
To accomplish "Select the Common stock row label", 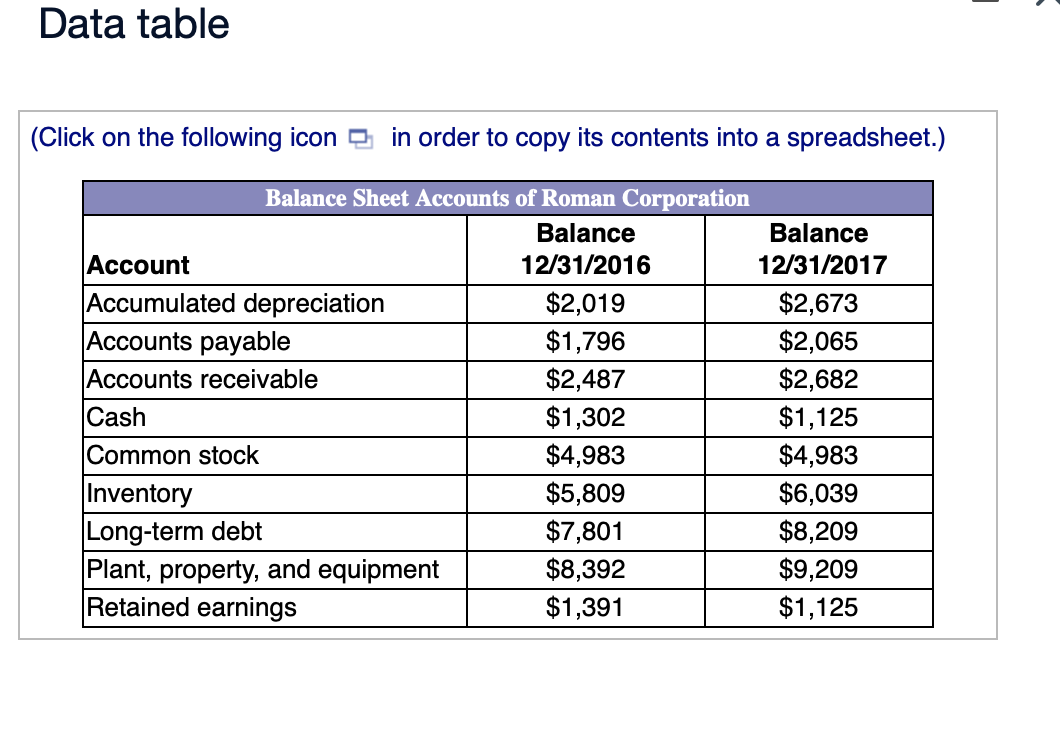I will pos(172,455).
